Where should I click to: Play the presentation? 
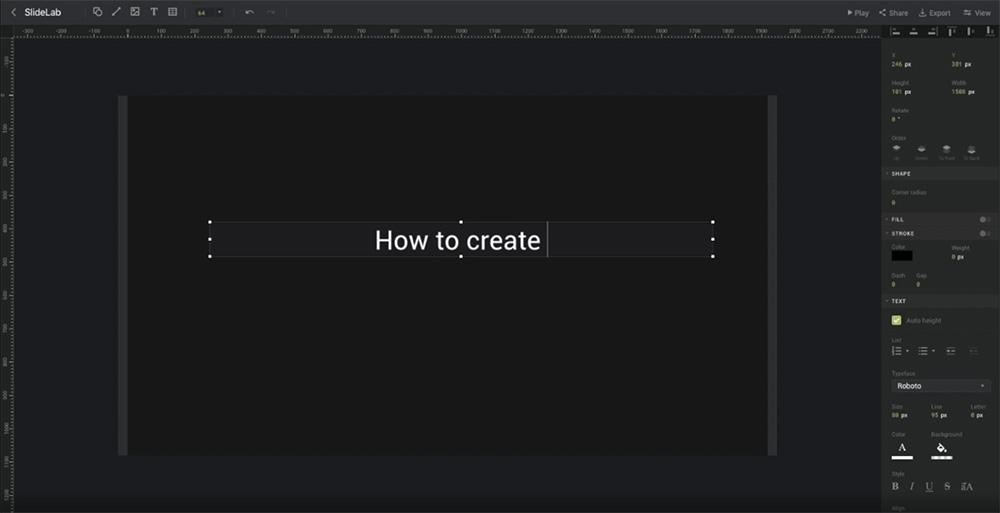pyautogui.click(x=858, y=13)
